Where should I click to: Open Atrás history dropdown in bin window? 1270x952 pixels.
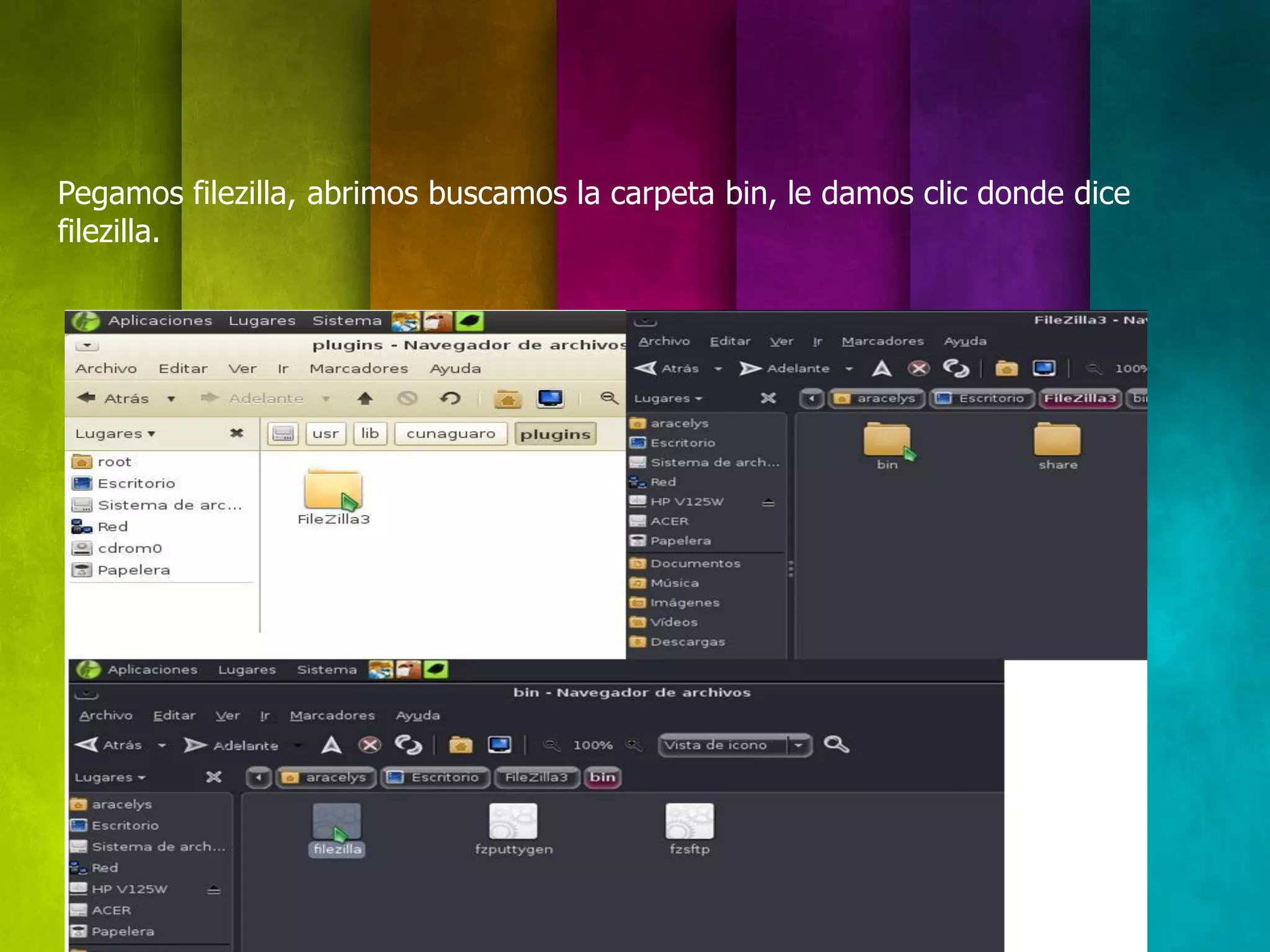click(x=162, y=746)
